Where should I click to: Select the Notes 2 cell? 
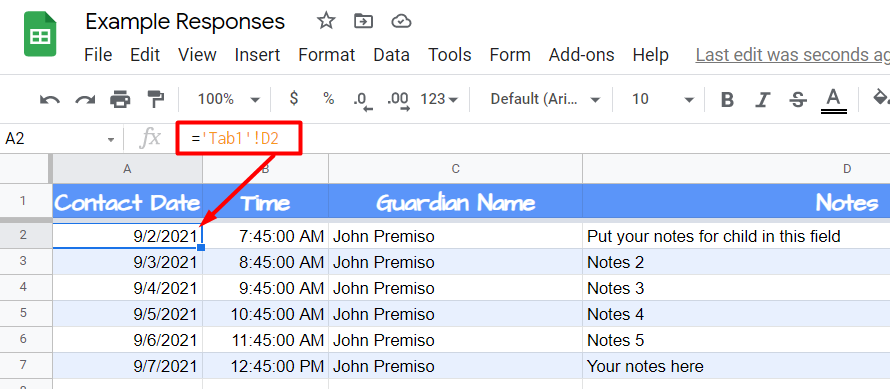pyautogui.click(x=736, y=262)
